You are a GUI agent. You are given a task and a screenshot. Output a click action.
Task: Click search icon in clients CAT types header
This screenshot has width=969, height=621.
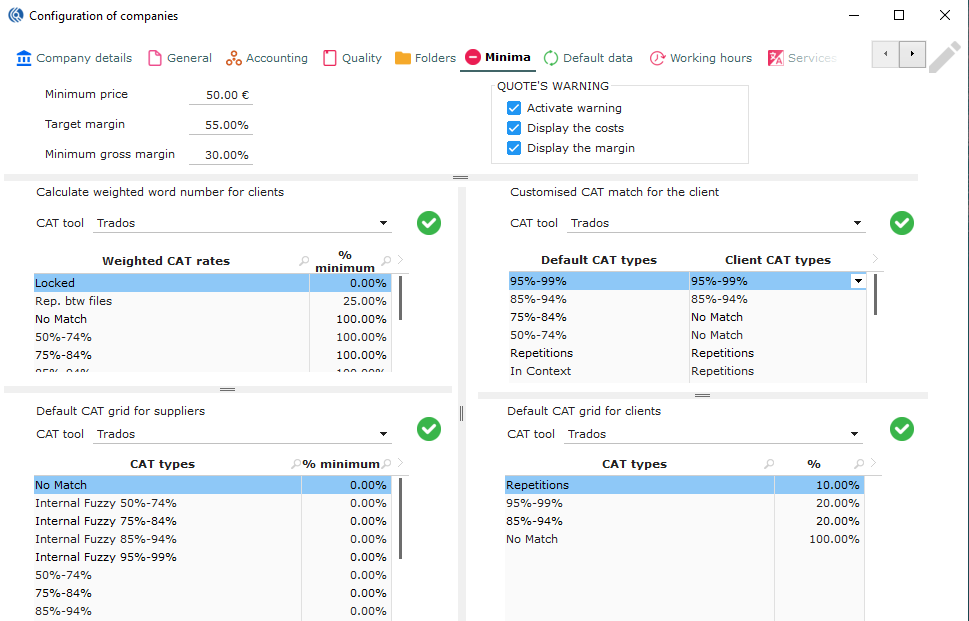point(769,464)
